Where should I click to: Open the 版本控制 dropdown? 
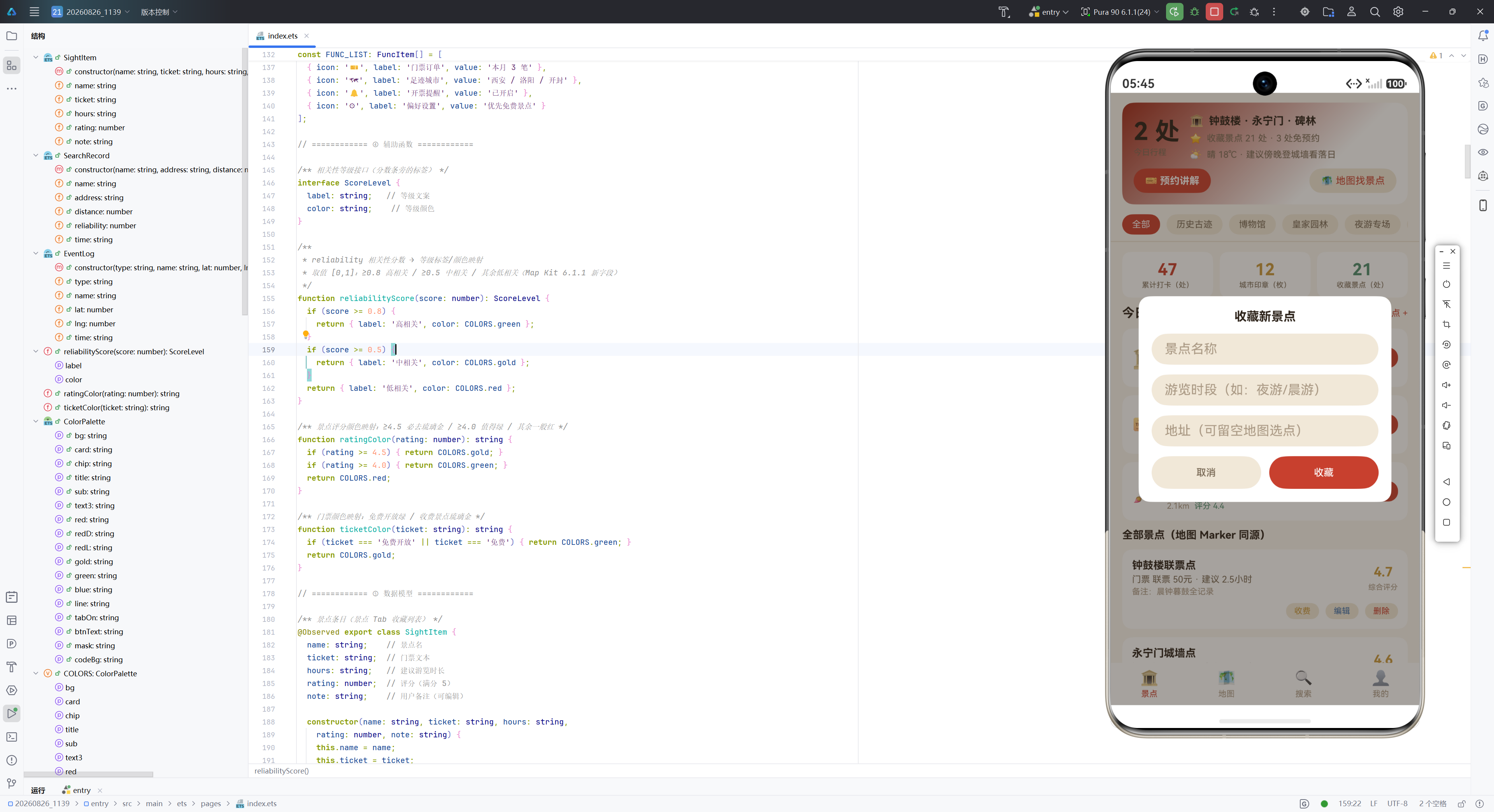(159, 12)
